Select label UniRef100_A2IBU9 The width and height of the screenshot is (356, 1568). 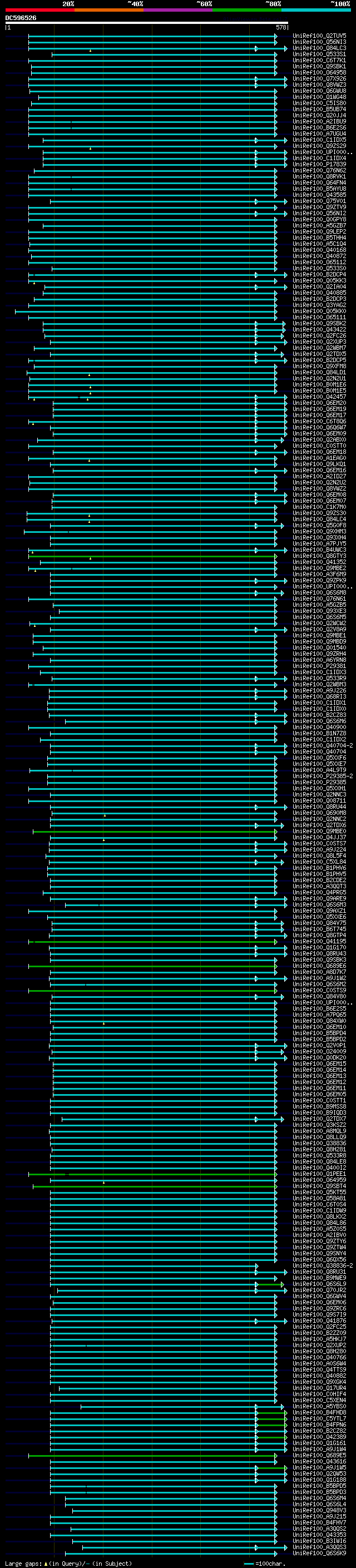(319, 121)
